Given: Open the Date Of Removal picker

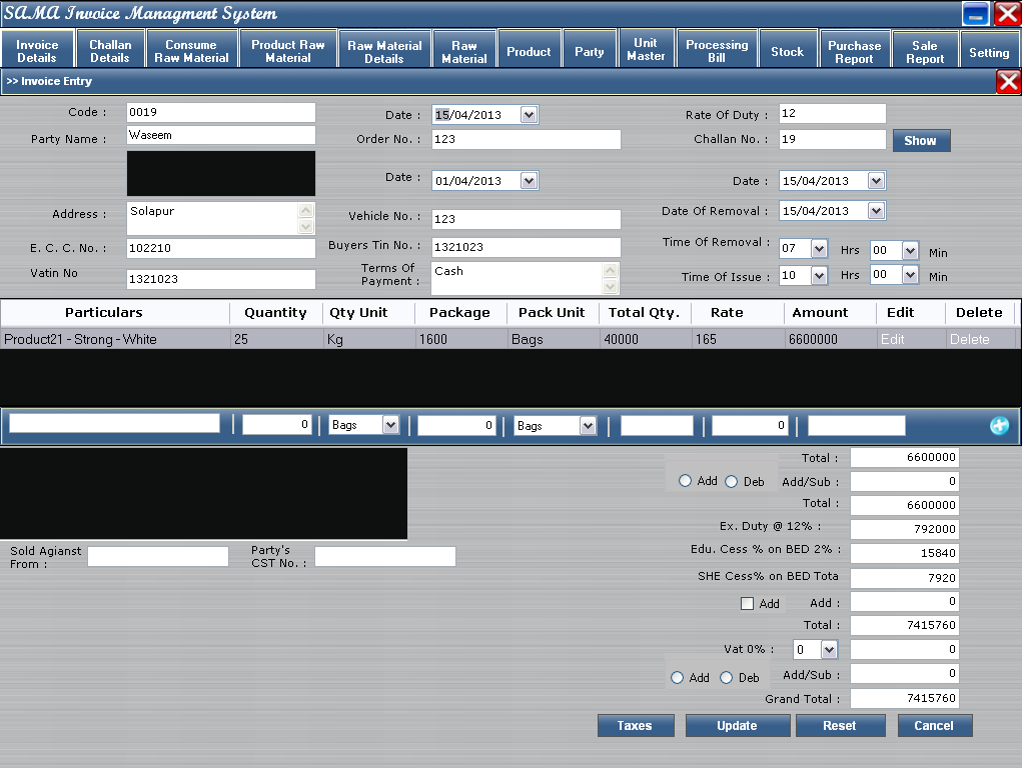Looking at the screenshot, I should coord(876,211).
